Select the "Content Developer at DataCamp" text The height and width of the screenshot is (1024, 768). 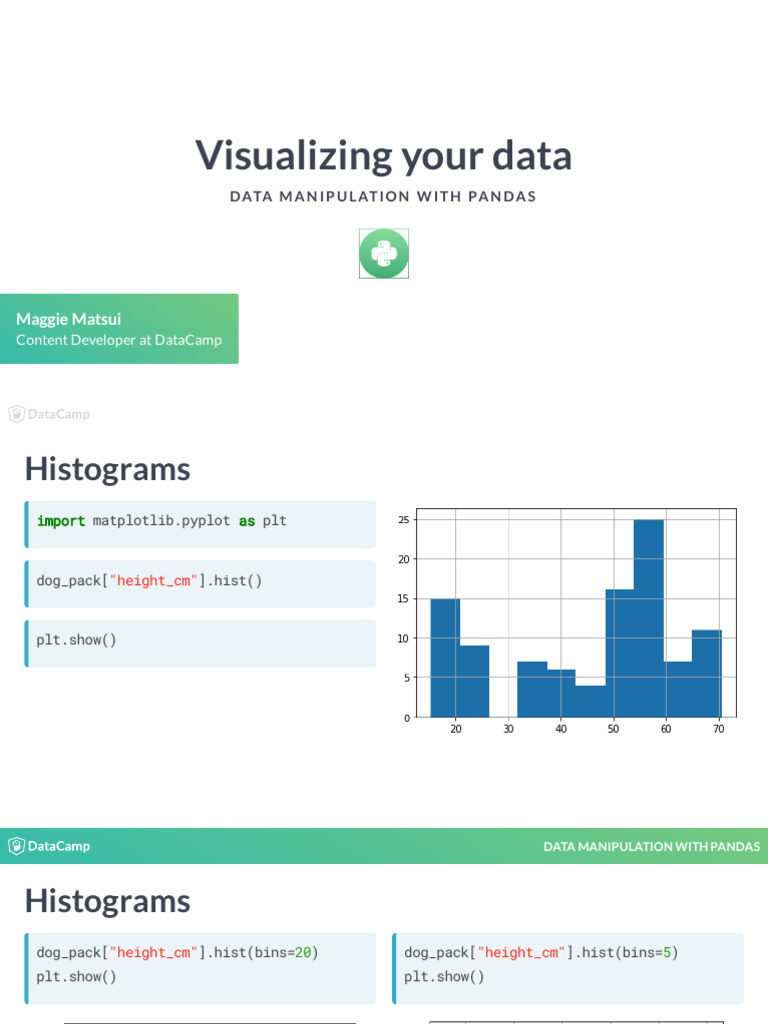click(119, 340)
